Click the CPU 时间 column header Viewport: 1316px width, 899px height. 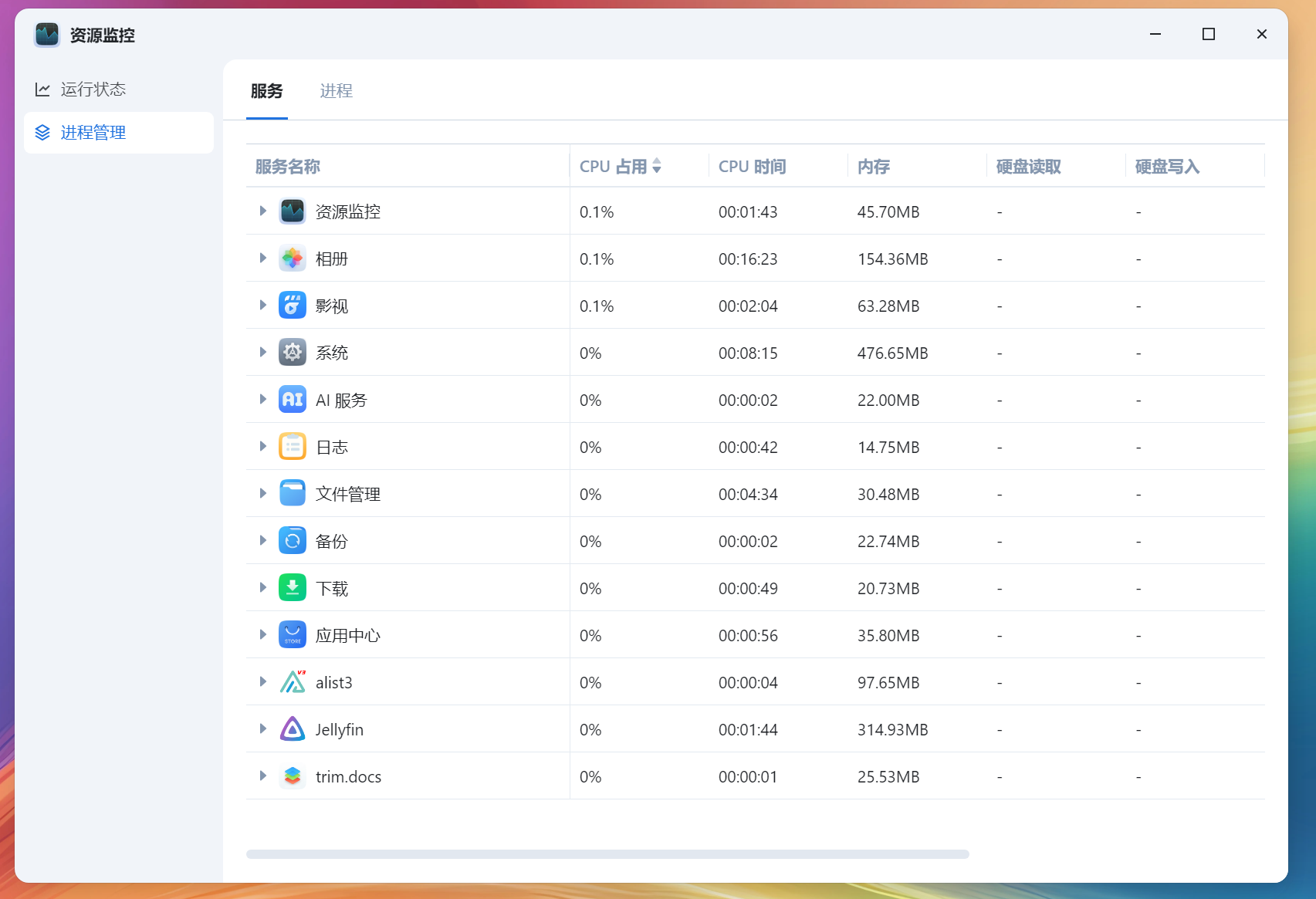778,166
